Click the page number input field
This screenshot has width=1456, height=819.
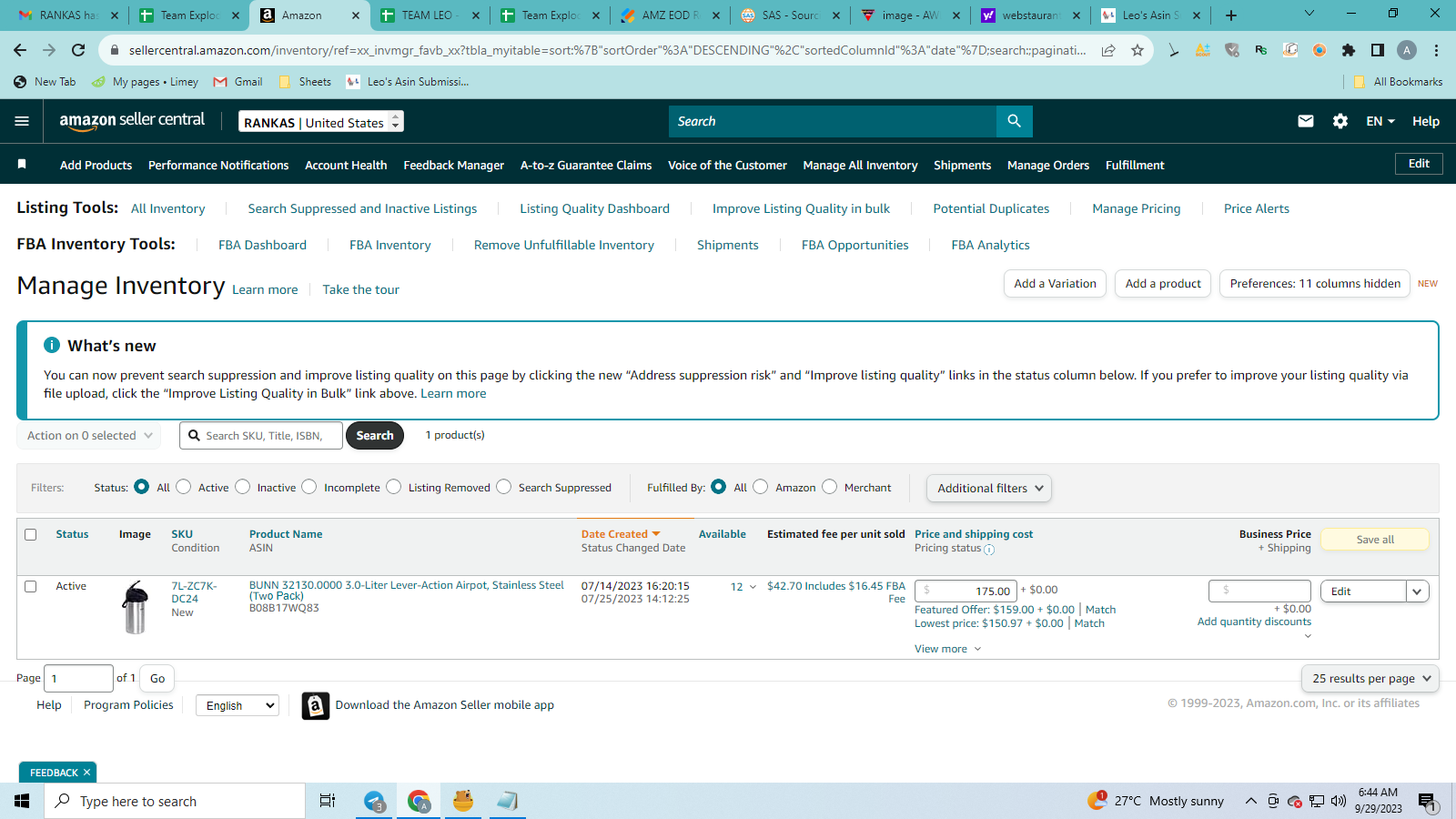click(78, 679)
